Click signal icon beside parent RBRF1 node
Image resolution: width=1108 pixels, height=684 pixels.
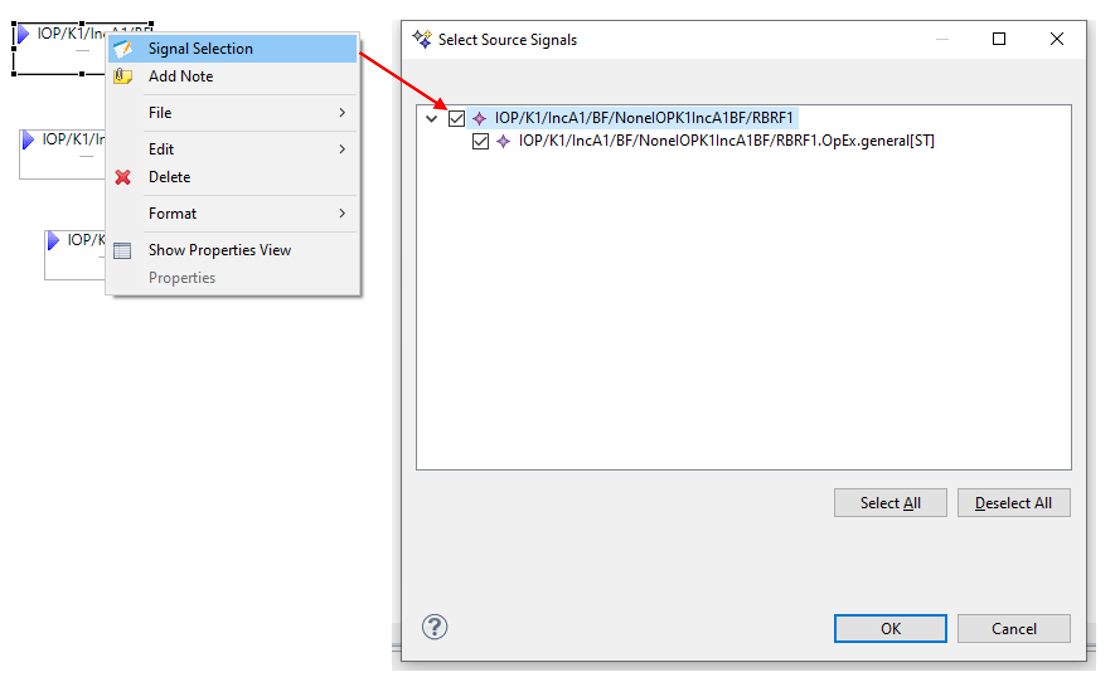coord(480,118)
